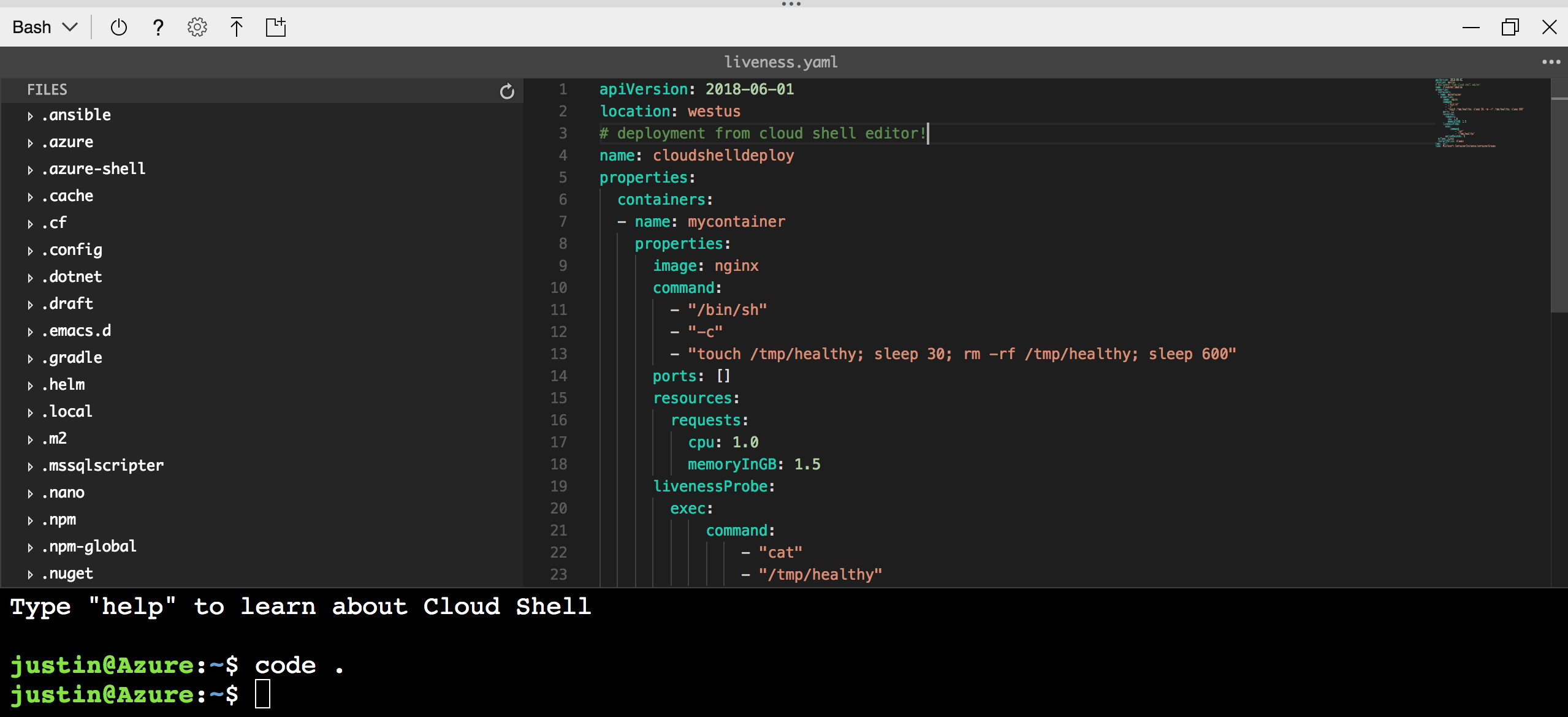Click on liveness.yaml tab label
Image resolution: width=1568 pixels, height=717 pixels.
(783, 62)
